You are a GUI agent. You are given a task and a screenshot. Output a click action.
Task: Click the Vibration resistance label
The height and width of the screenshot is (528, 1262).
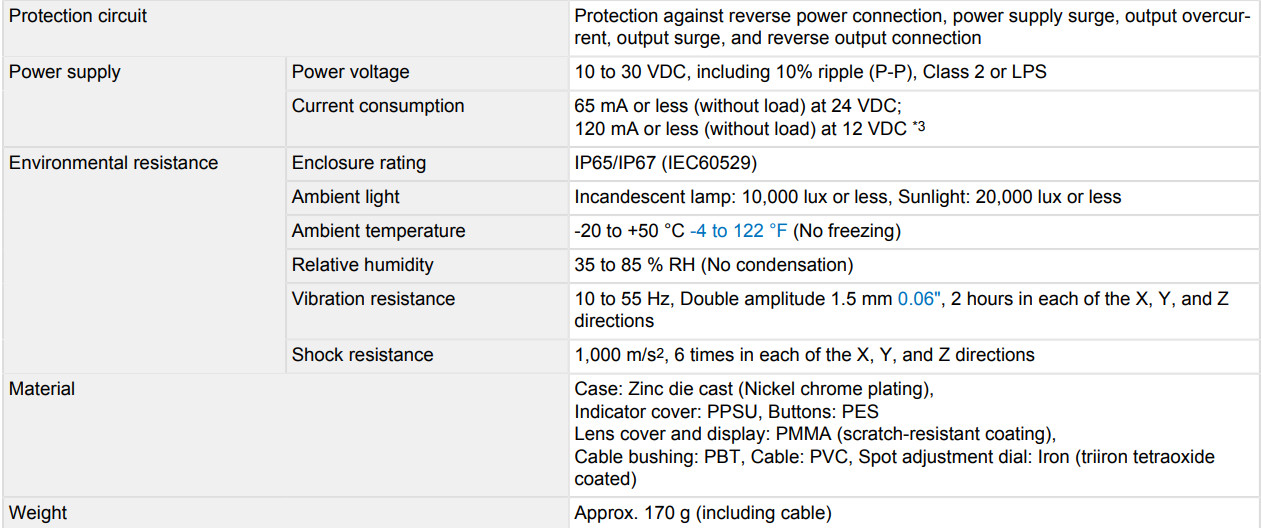coord(373,299)
